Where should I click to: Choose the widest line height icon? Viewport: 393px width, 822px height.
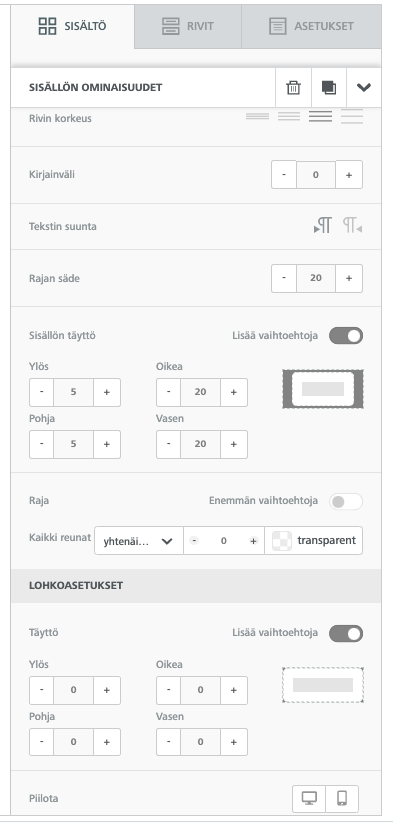pos(352,117)
